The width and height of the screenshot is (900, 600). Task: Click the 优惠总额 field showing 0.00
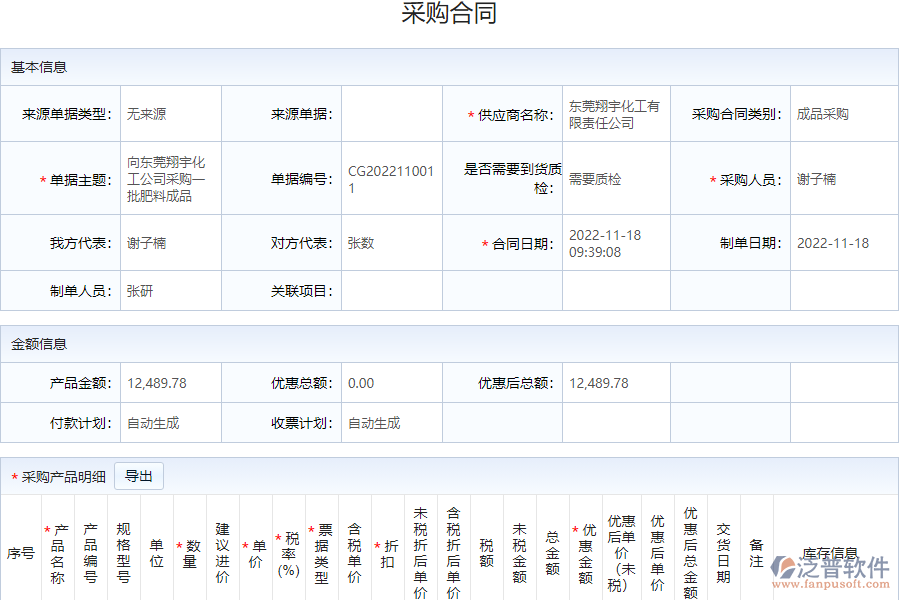click(x=390, y=382)
